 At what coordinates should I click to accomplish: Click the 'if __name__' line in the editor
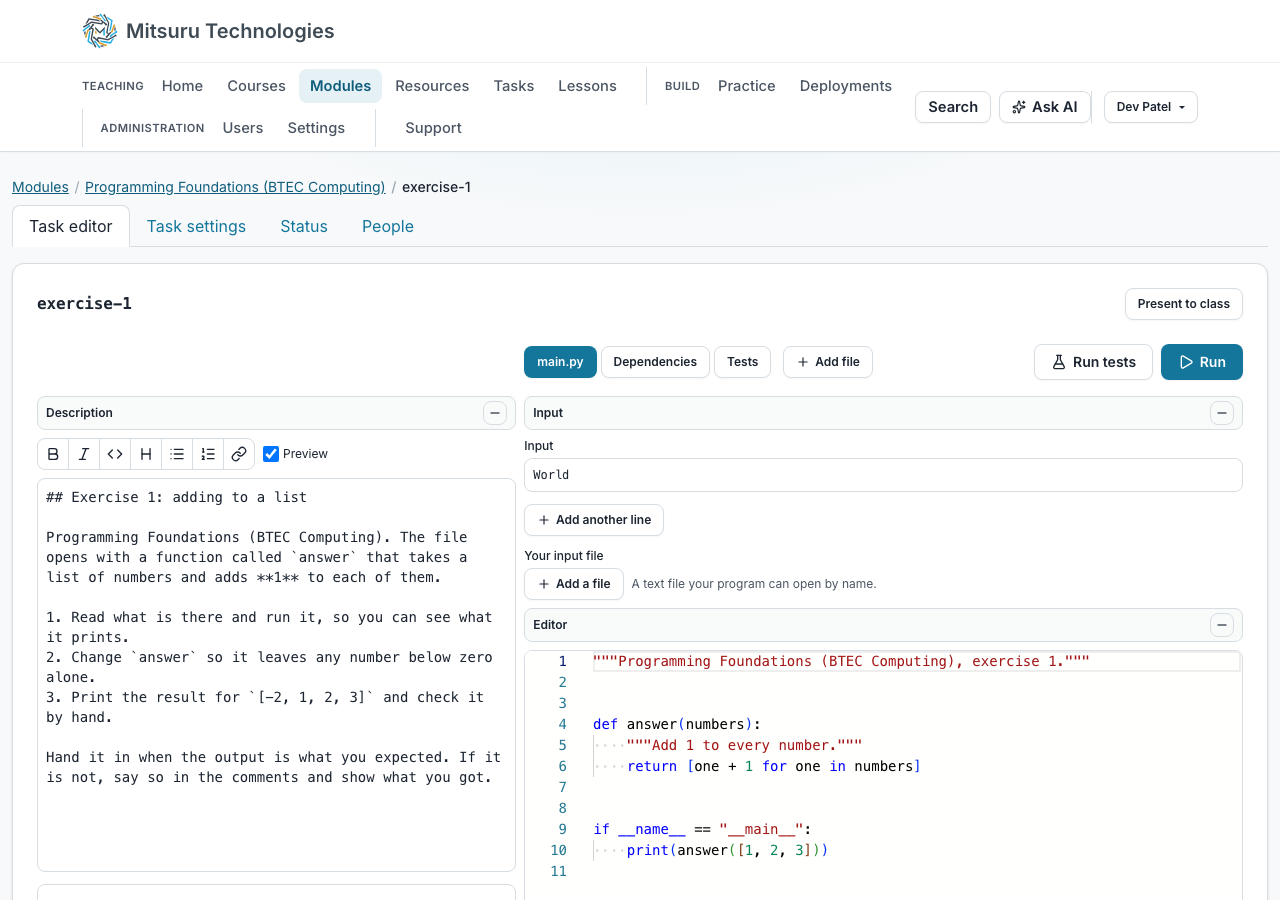tap(702, 829)
